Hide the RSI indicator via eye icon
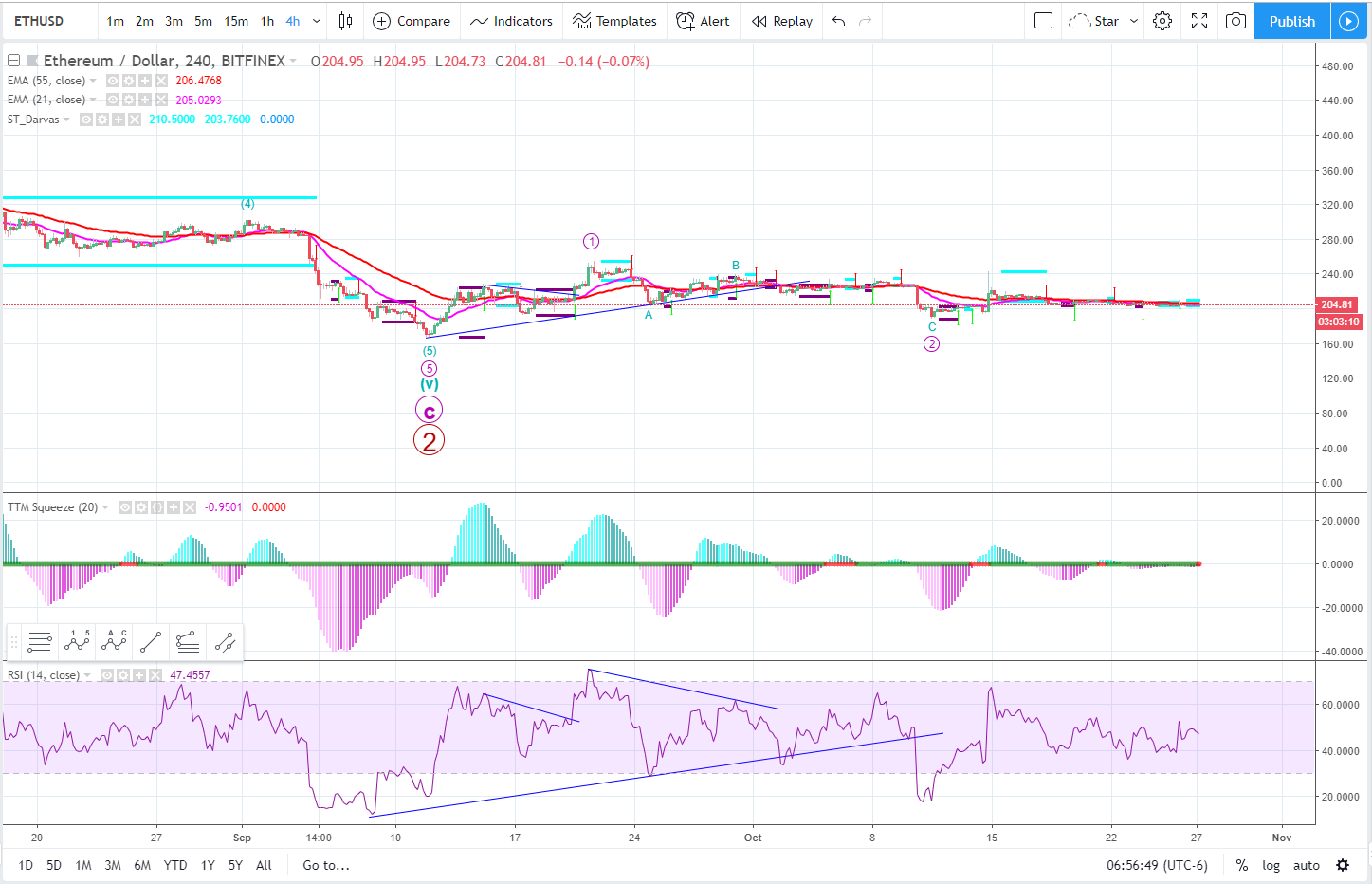 click(x=107, y=675)
